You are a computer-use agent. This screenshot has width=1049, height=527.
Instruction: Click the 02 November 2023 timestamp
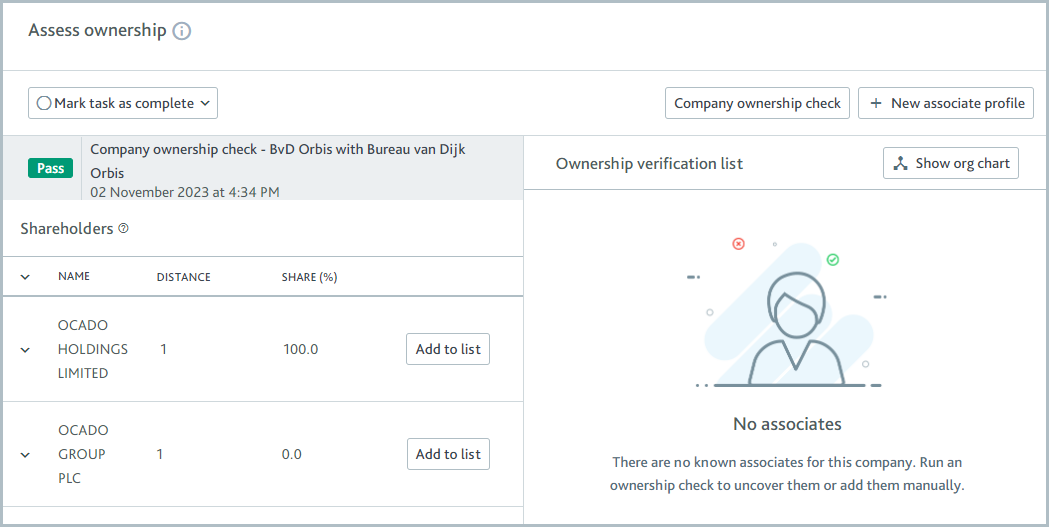click(185, 193)
